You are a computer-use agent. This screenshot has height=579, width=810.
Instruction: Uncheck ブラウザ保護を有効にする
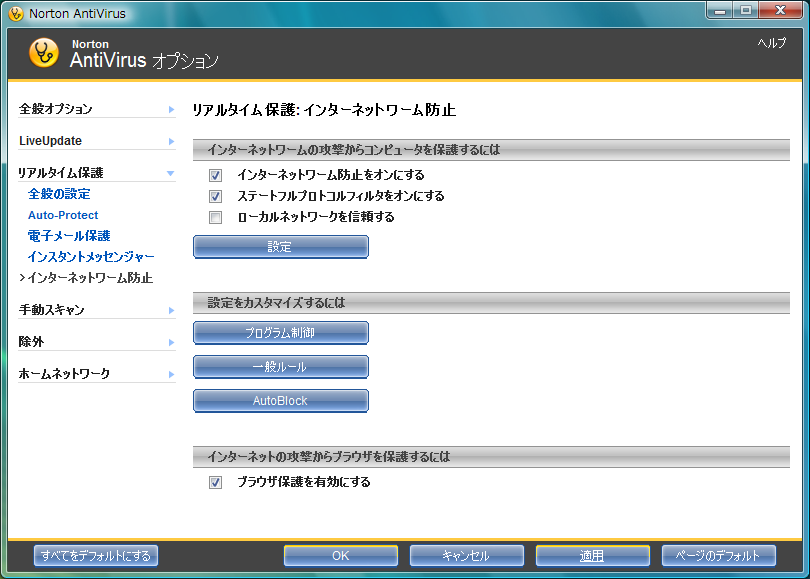[x=215, y=482]
